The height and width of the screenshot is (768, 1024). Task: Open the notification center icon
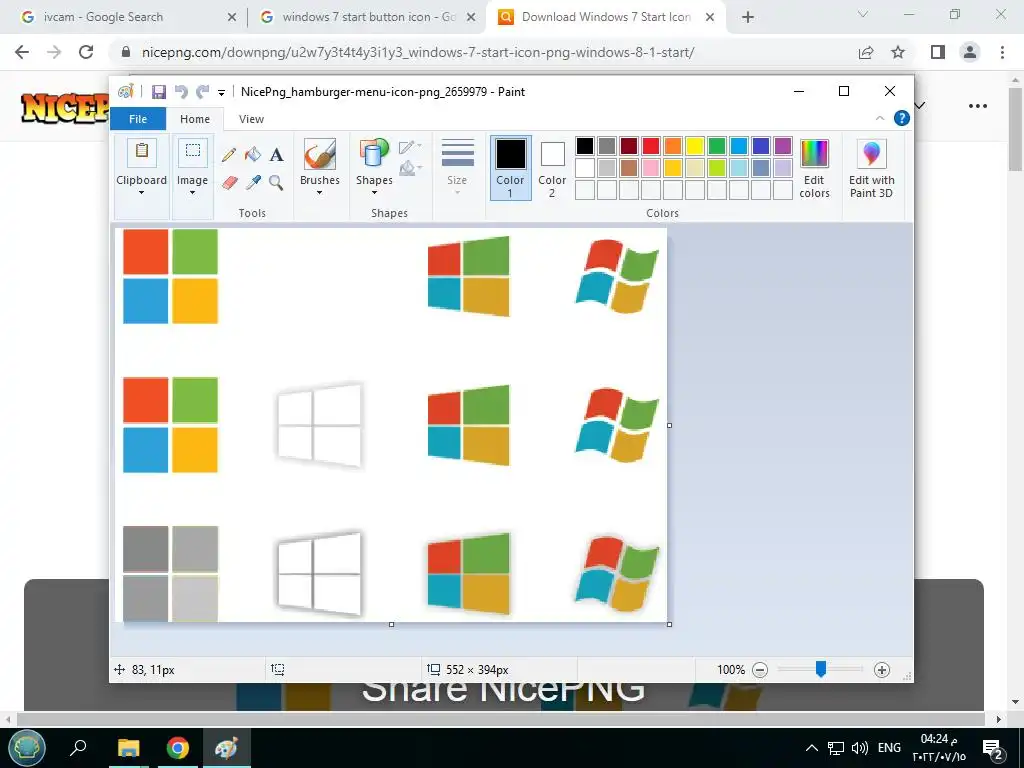click(993, 750)
